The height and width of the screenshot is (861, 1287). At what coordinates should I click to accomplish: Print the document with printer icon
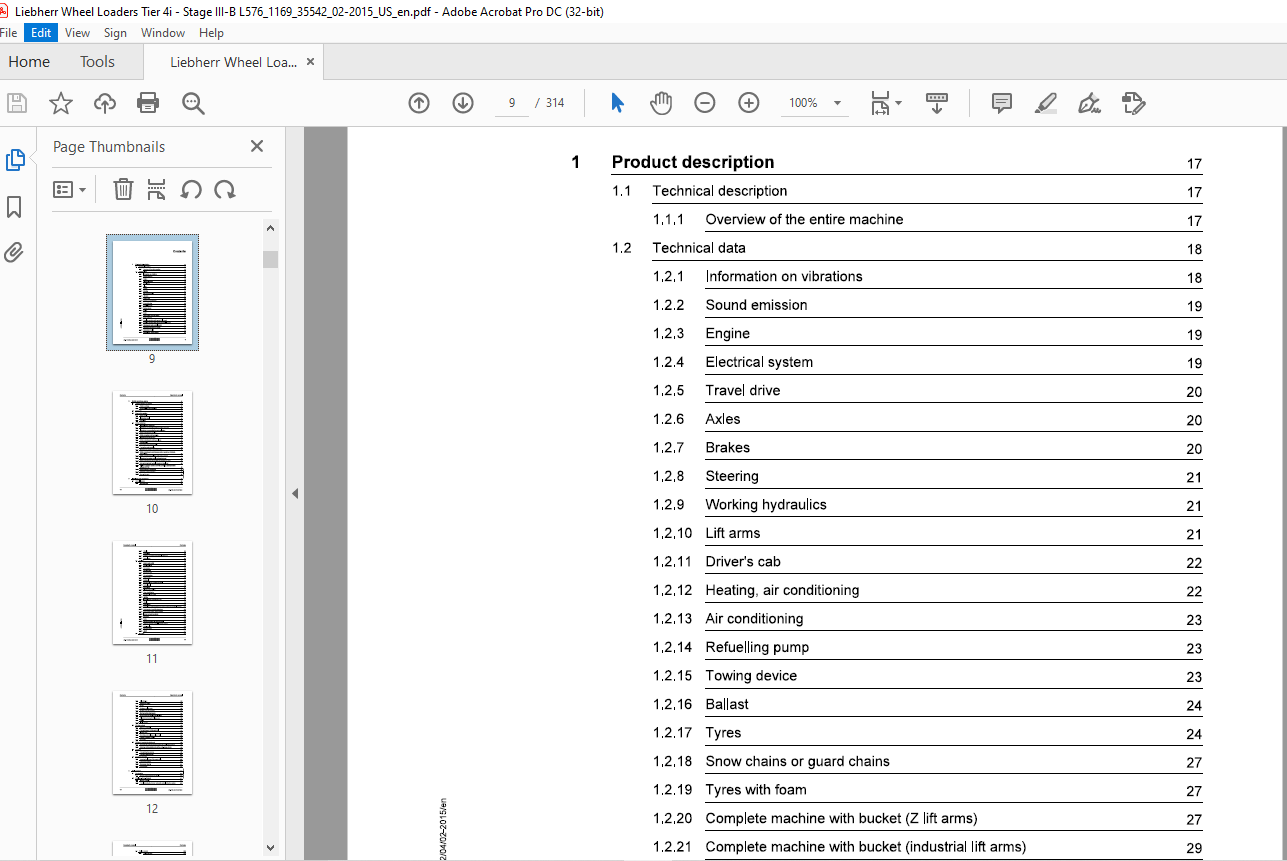click(148, 103)
